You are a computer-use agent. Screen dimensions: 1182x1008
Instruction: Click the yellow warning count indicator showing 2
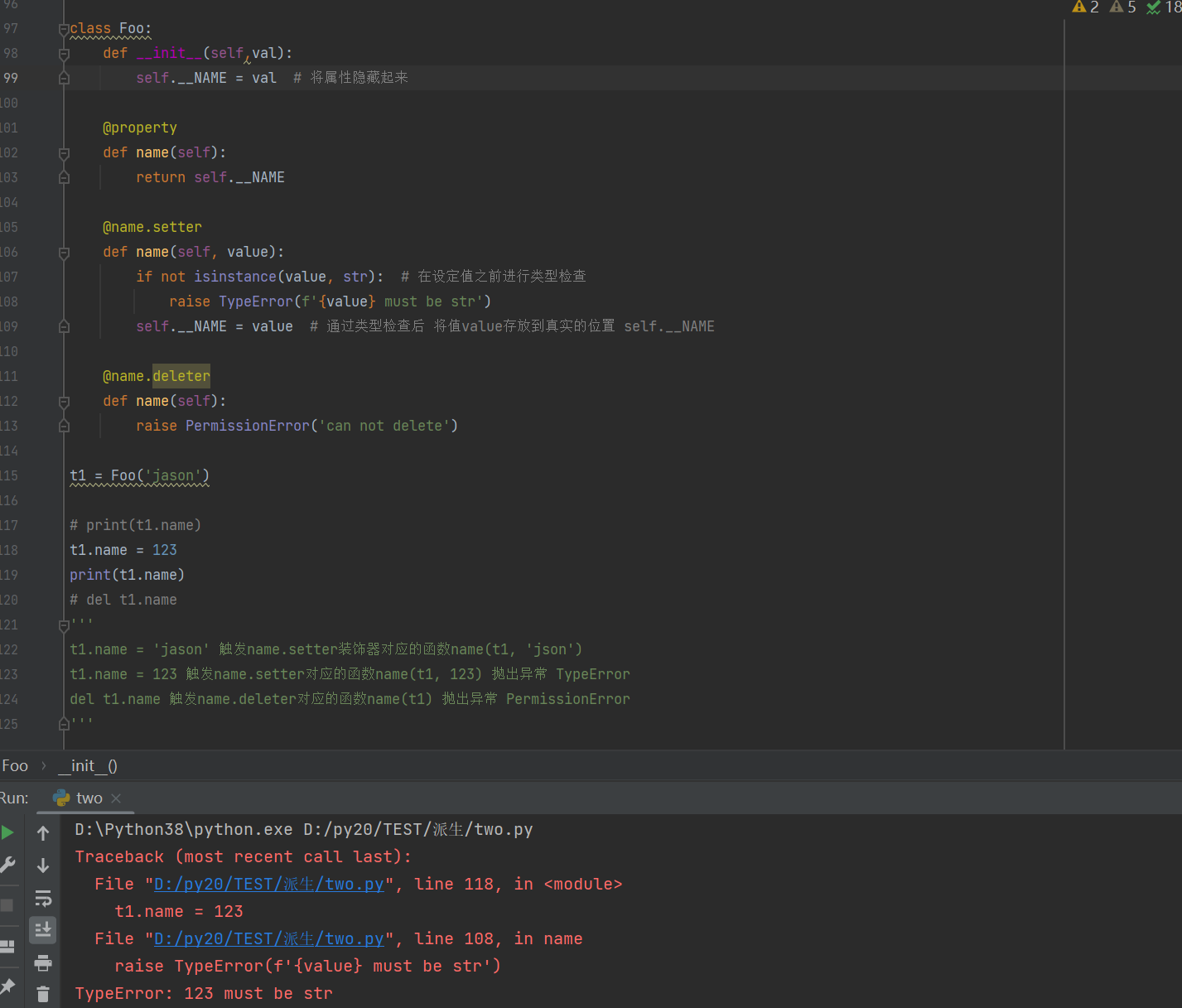click(1085, 7)
